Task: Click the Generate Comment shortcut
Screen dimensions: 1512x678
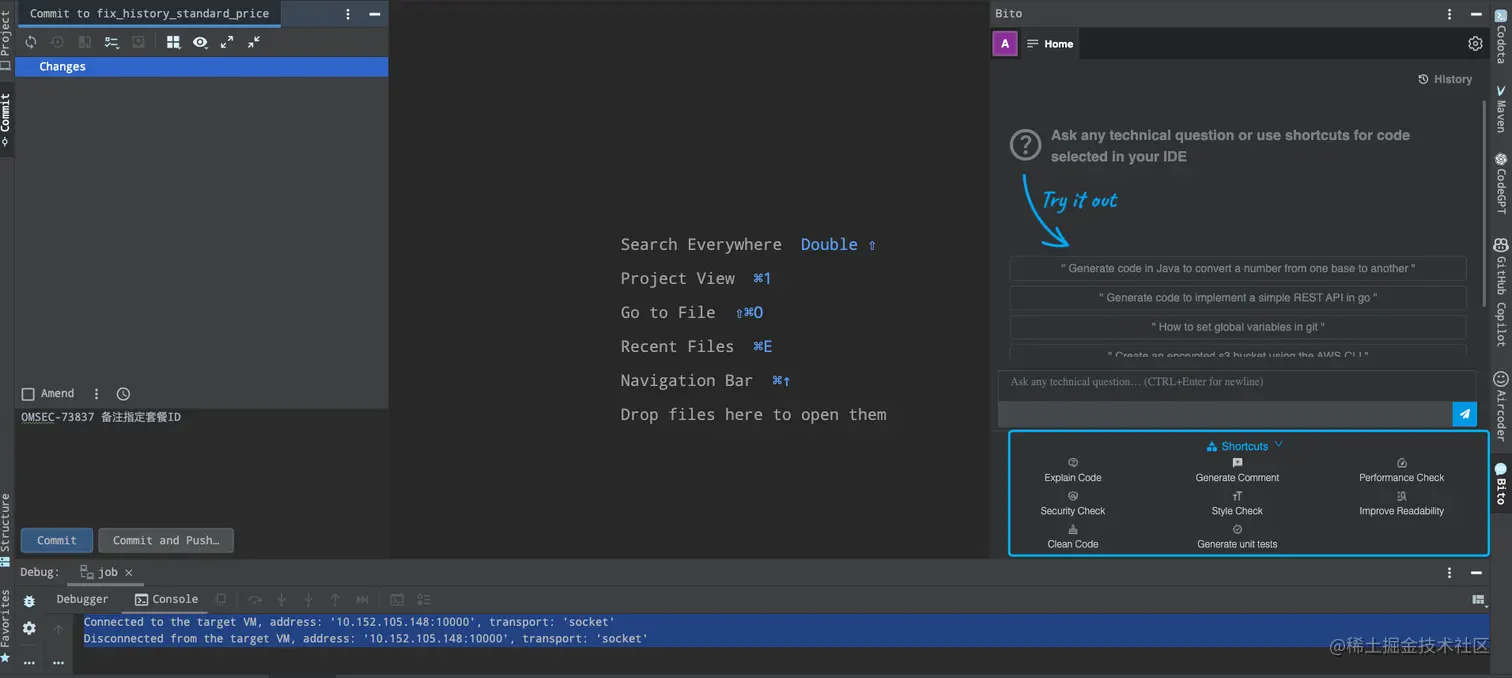Action: (x=1237, y=471)
